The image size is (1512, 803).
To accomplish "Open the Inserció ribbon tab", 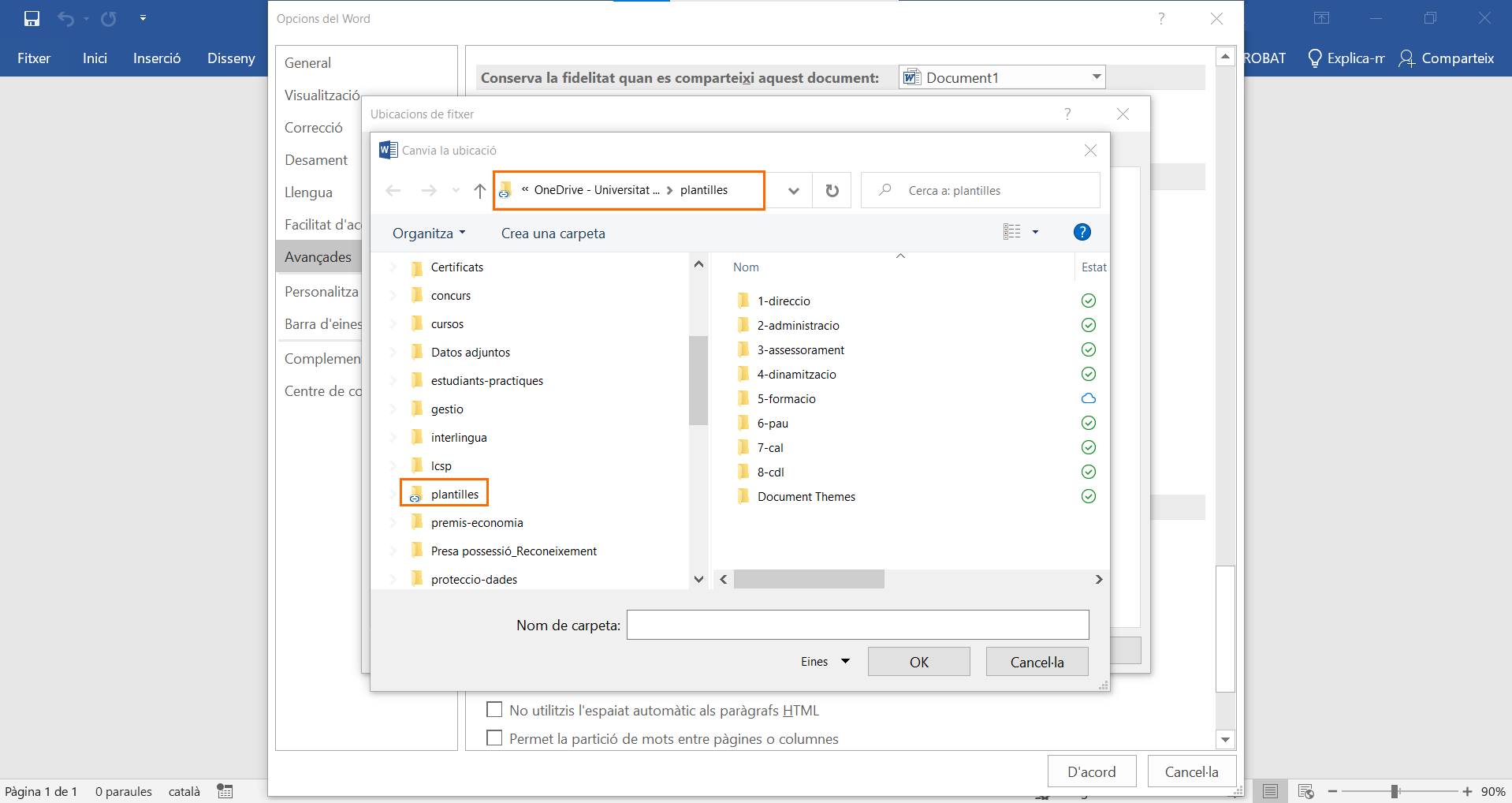I will (x=157, y=58).
